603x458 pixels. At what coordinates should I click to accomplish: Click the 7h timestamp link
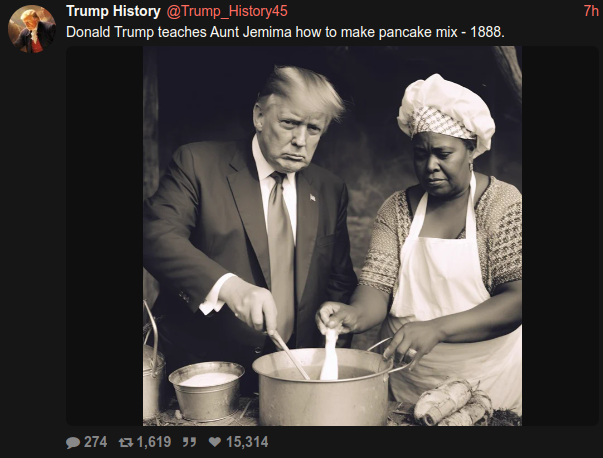[591, 11]
